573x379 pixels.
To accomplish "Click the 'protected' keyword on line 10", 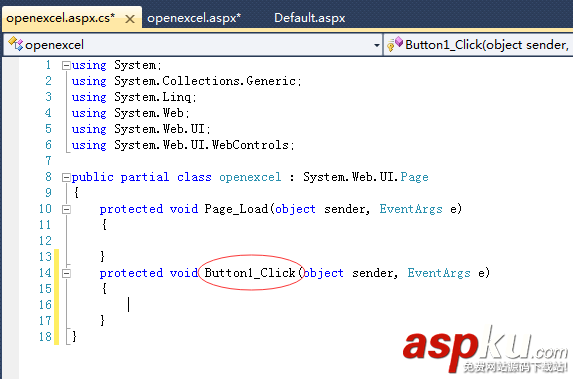I will [131, 209].
